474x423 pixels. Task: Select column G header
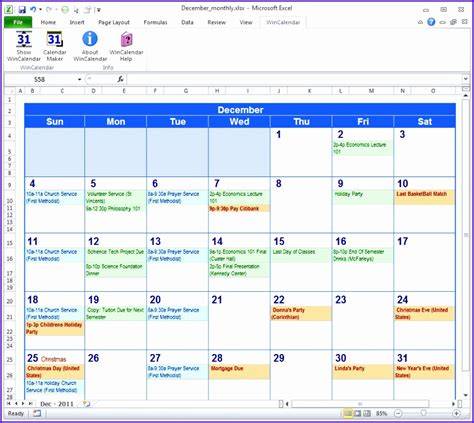186,91
